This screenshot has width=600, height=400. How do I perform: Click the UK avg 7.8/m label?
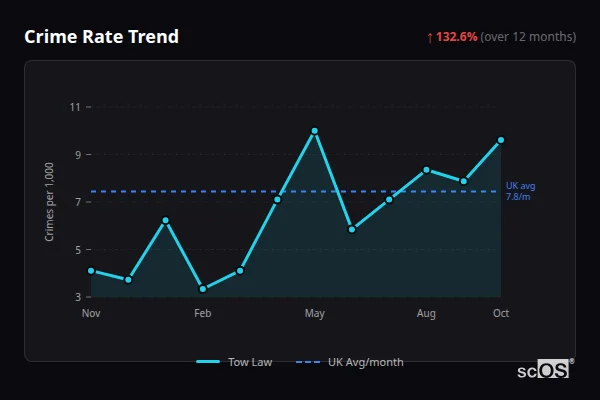click(520, 191)
